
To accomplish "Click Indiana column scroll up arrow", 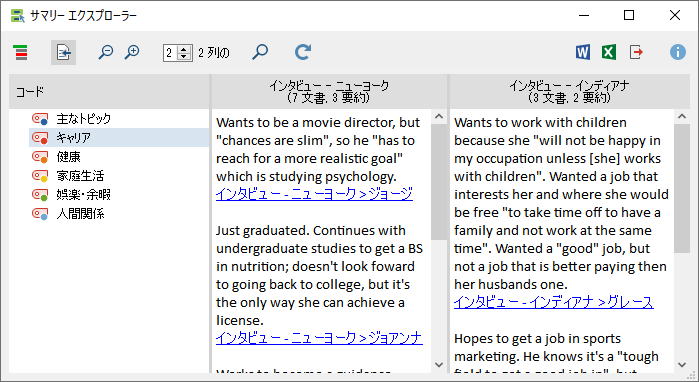I will pos(682,117).
